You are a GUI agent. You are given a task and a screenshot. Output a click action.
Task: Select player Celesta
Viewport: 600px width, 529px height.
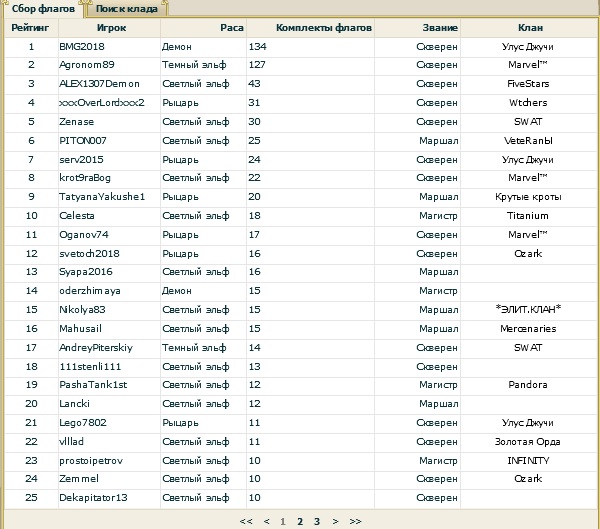77,216
